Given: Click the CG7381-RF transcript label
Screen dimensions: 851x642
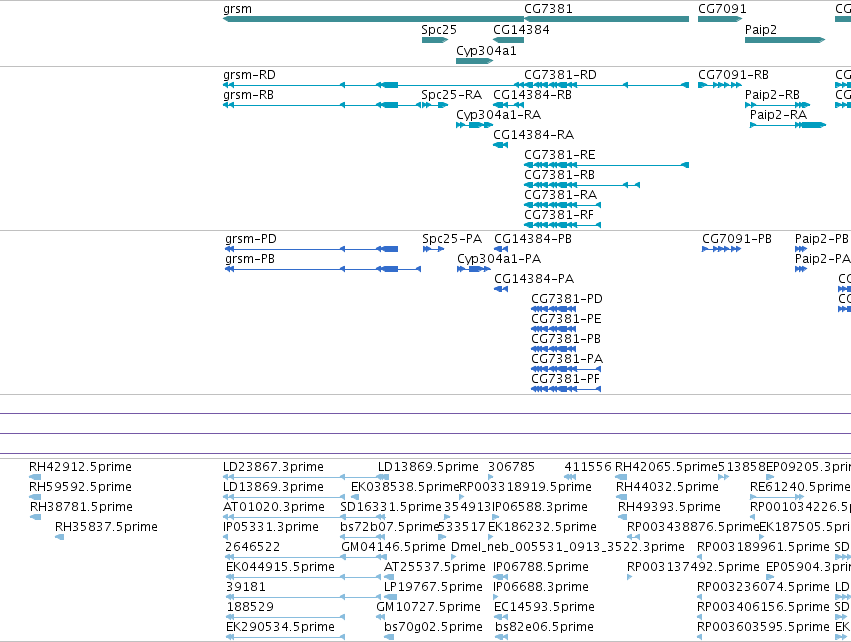Looking at the screenshot, I should pos(559,214).
